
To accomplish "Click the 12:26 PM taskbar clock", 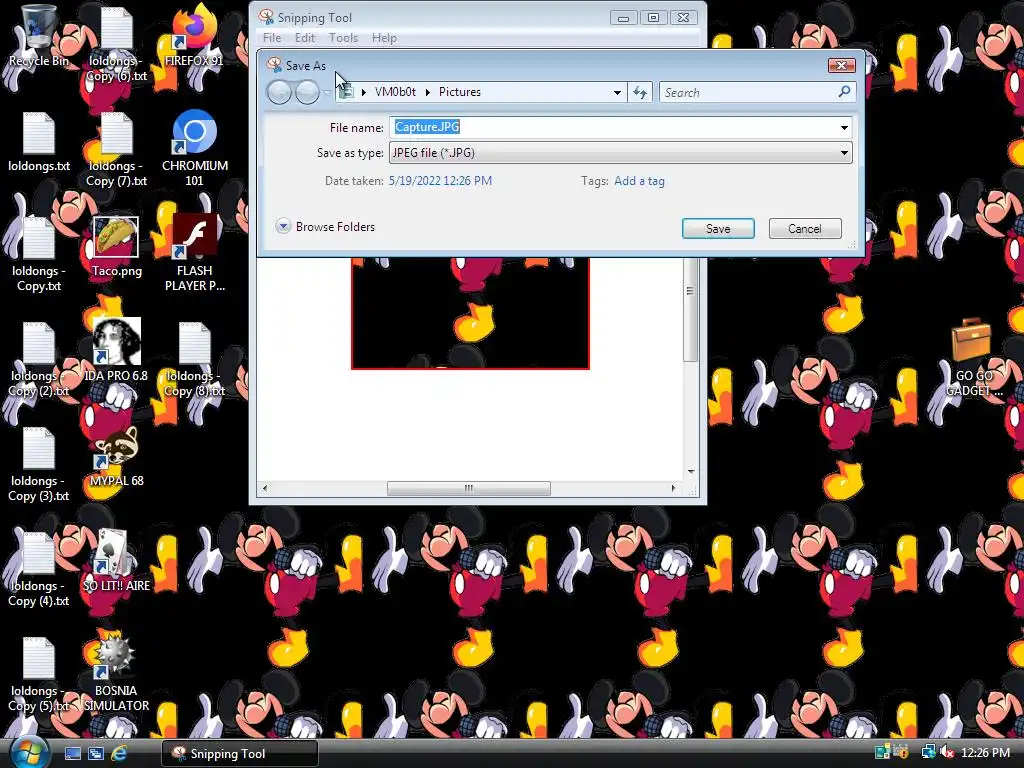I will coord(985,752).
